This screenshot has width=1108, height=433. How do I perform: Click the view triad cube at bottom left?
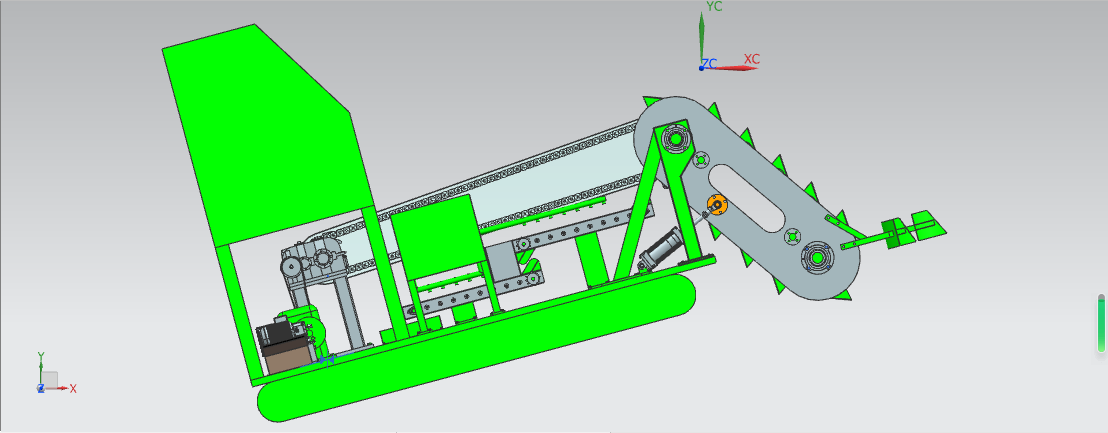[x=49, y=378]
